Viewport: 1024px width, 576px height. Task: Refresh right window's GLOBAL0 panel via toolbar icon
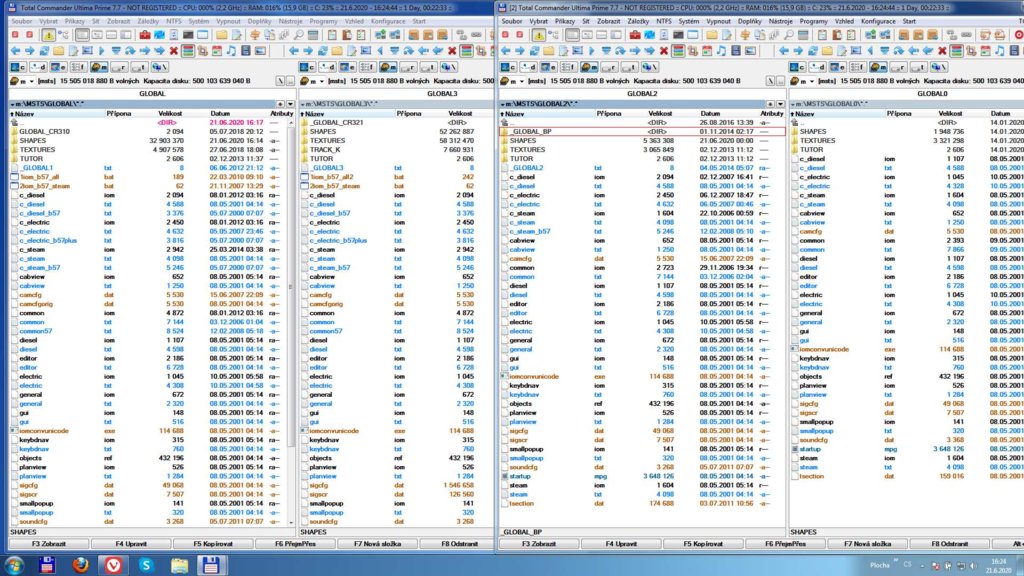tap(812, 50)
